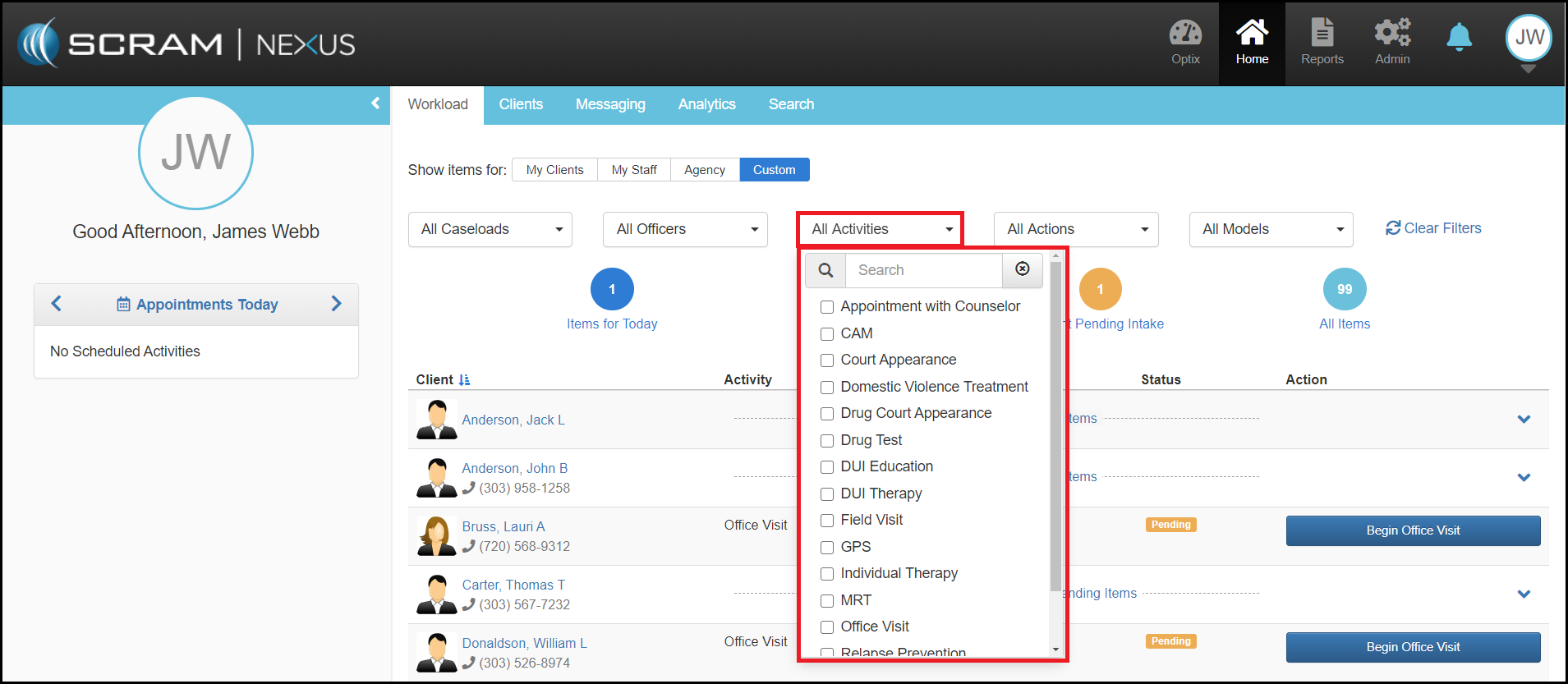Check the Court Appearance checkbox

(x=827, y=360)
